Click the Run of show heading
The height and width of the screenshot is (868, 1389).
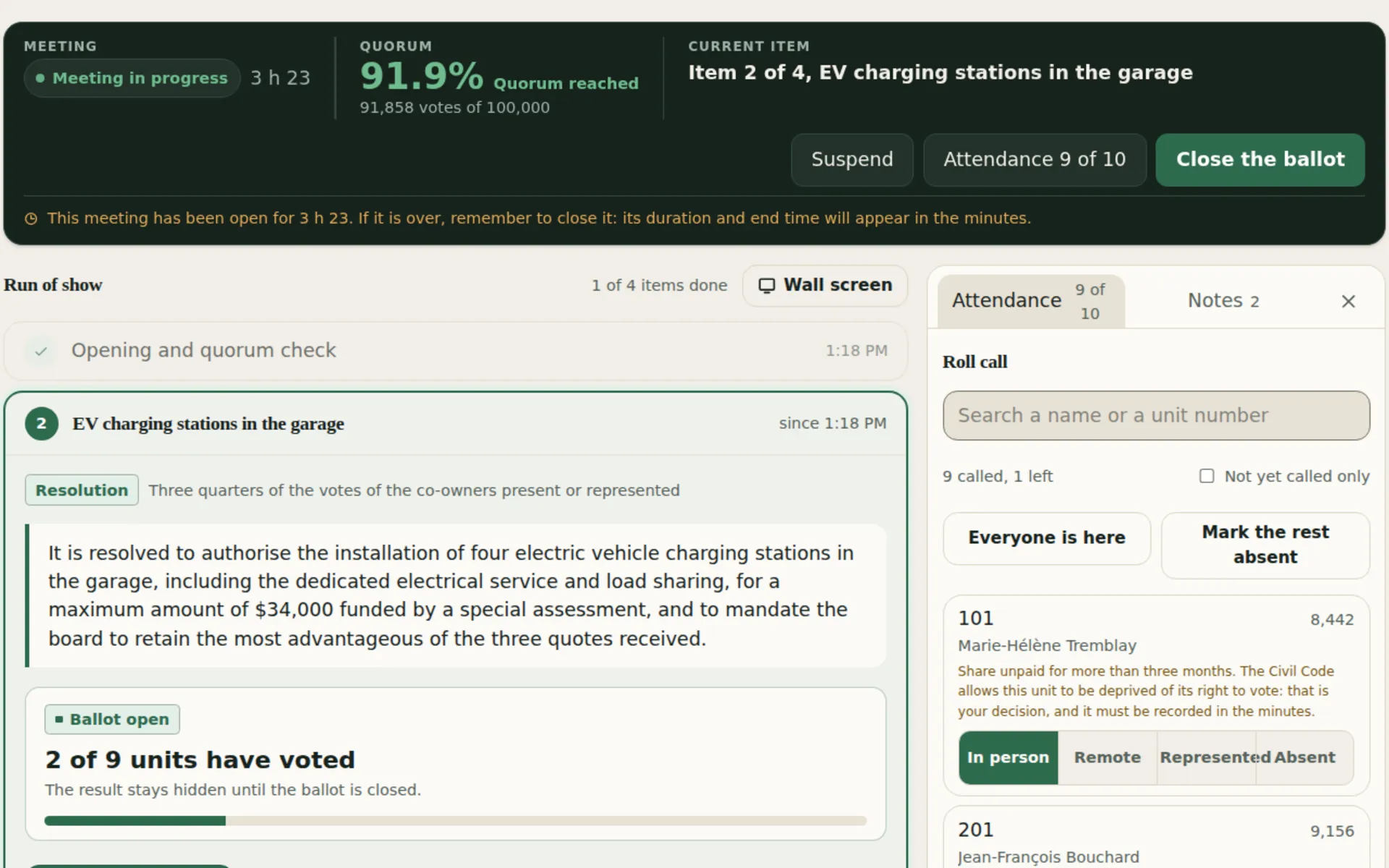coord(53,285)
